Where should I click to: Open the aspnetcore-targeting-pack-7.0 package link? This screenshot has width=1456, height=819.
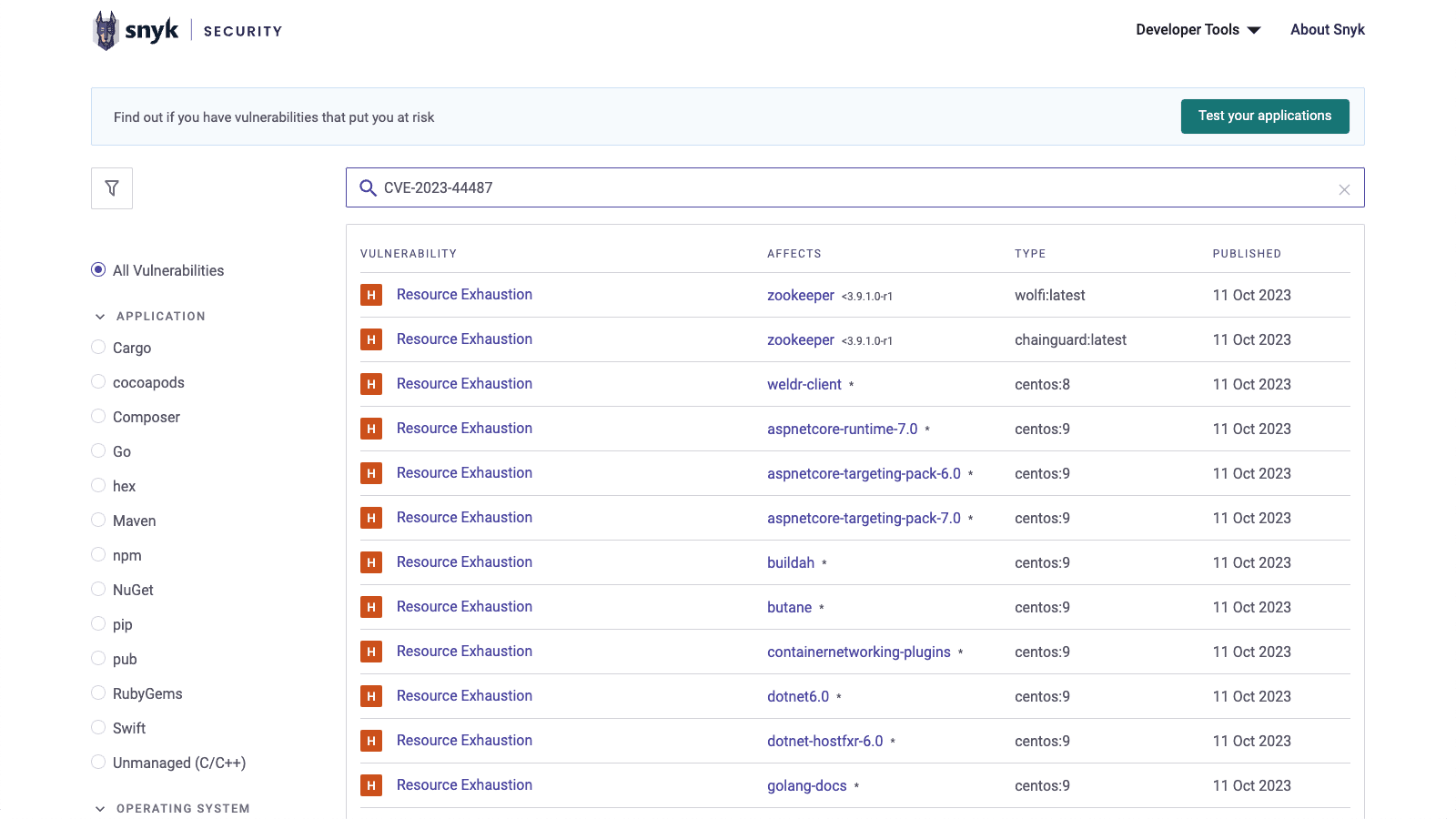pyautogui.click(x=864, y=519)
